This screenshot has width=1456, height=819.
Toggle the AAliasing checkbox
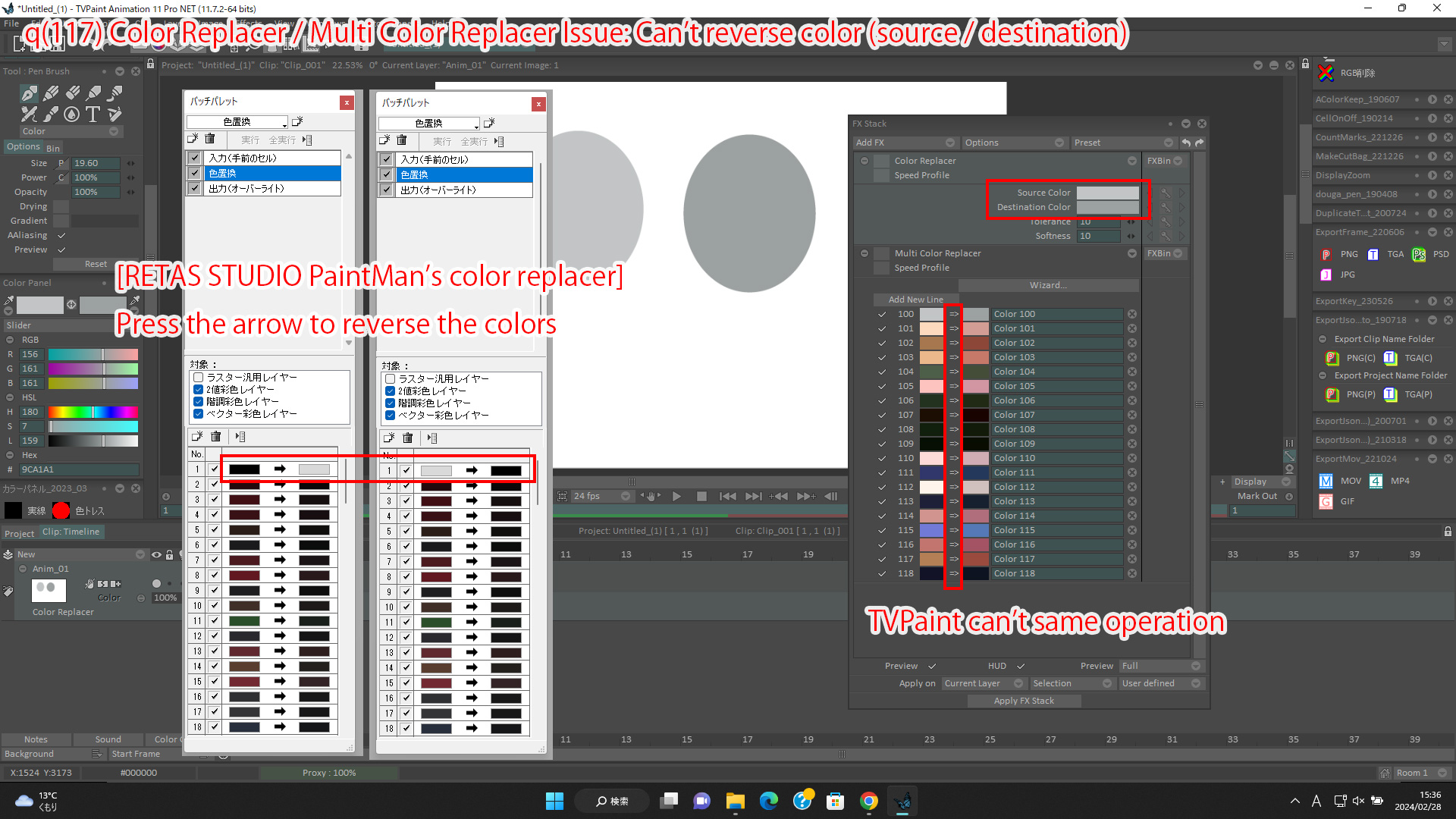click(x=61, y=235)
